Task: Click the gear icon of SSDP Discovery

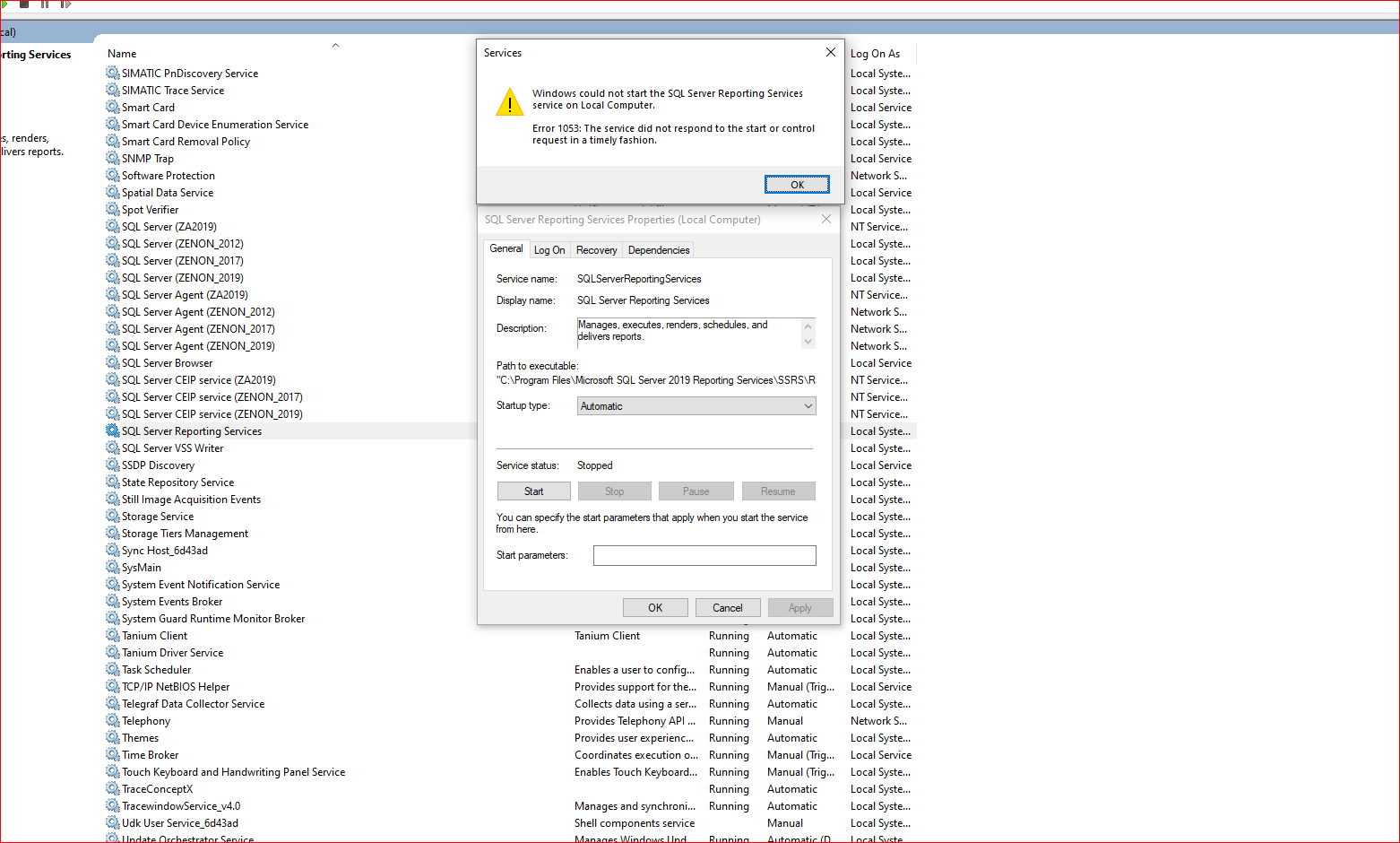Action: pyautogui.click(x=113, y=465)
